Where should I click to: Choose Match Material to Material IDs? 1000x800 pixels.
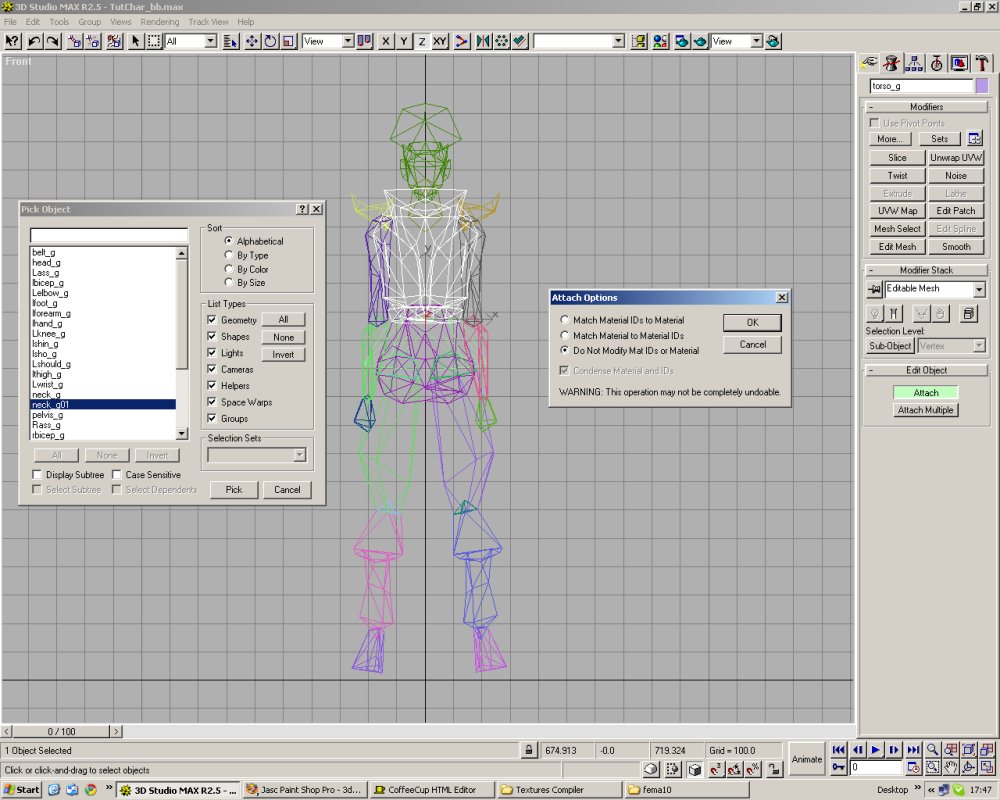[x=564, y=335]
